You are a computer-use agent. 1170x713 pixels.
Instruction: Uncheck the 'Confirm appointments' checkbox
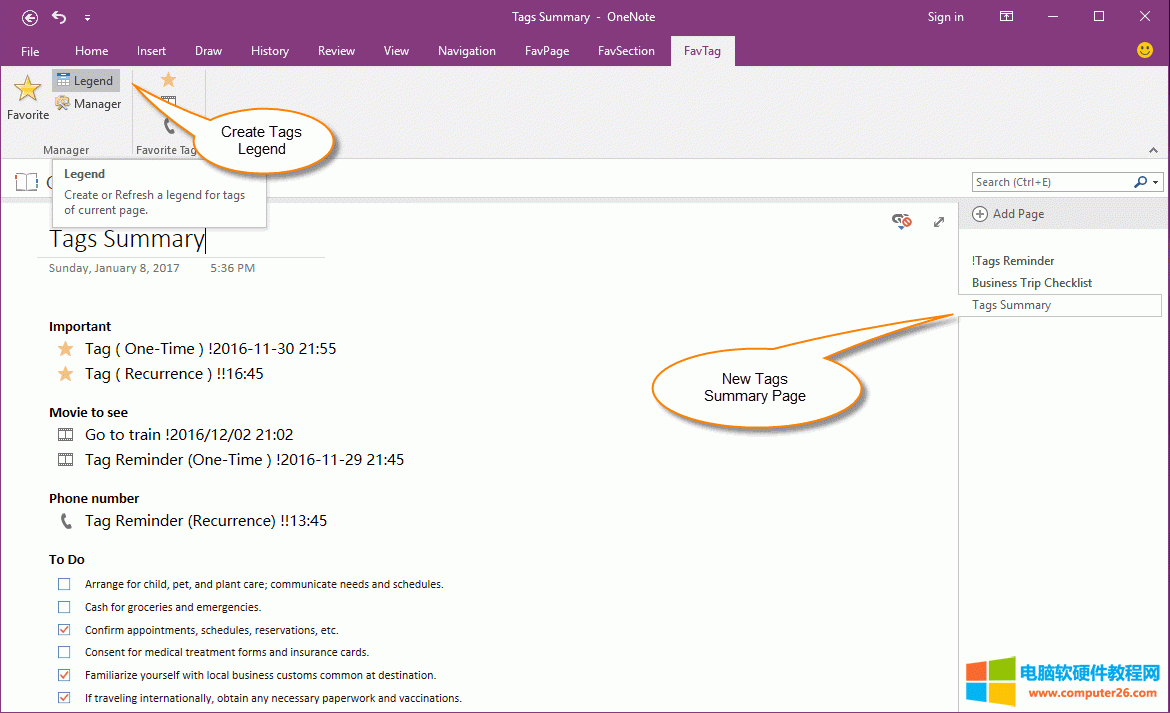[x=64, y=630]
